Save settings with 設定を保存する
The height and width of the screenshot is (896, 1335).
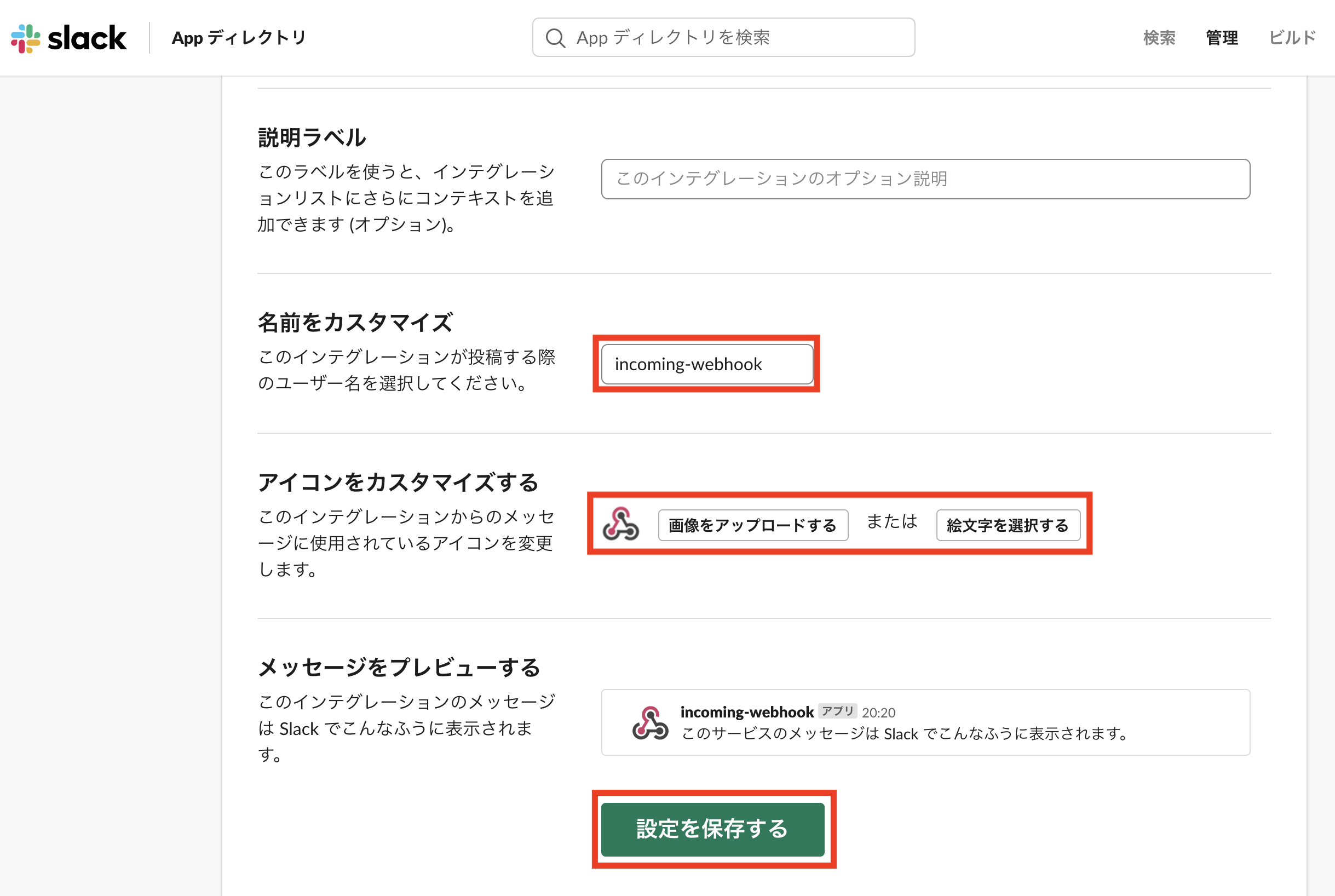click(x=712, y=829)
